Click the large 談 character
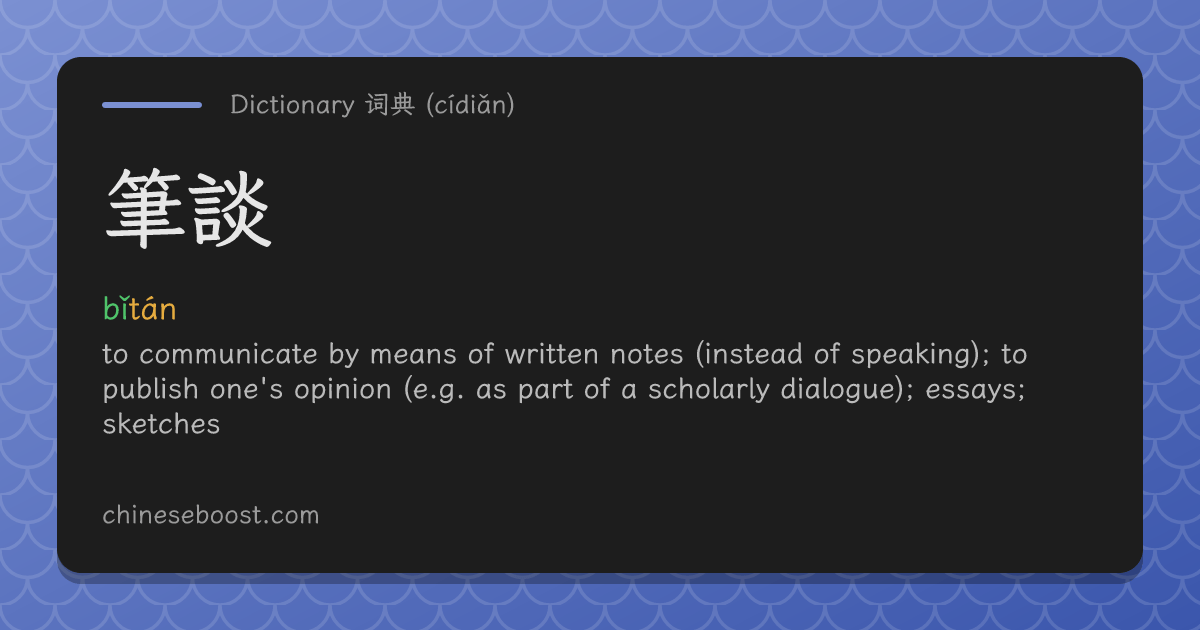This screenshot has height=630, width=1200. [232, 210]
